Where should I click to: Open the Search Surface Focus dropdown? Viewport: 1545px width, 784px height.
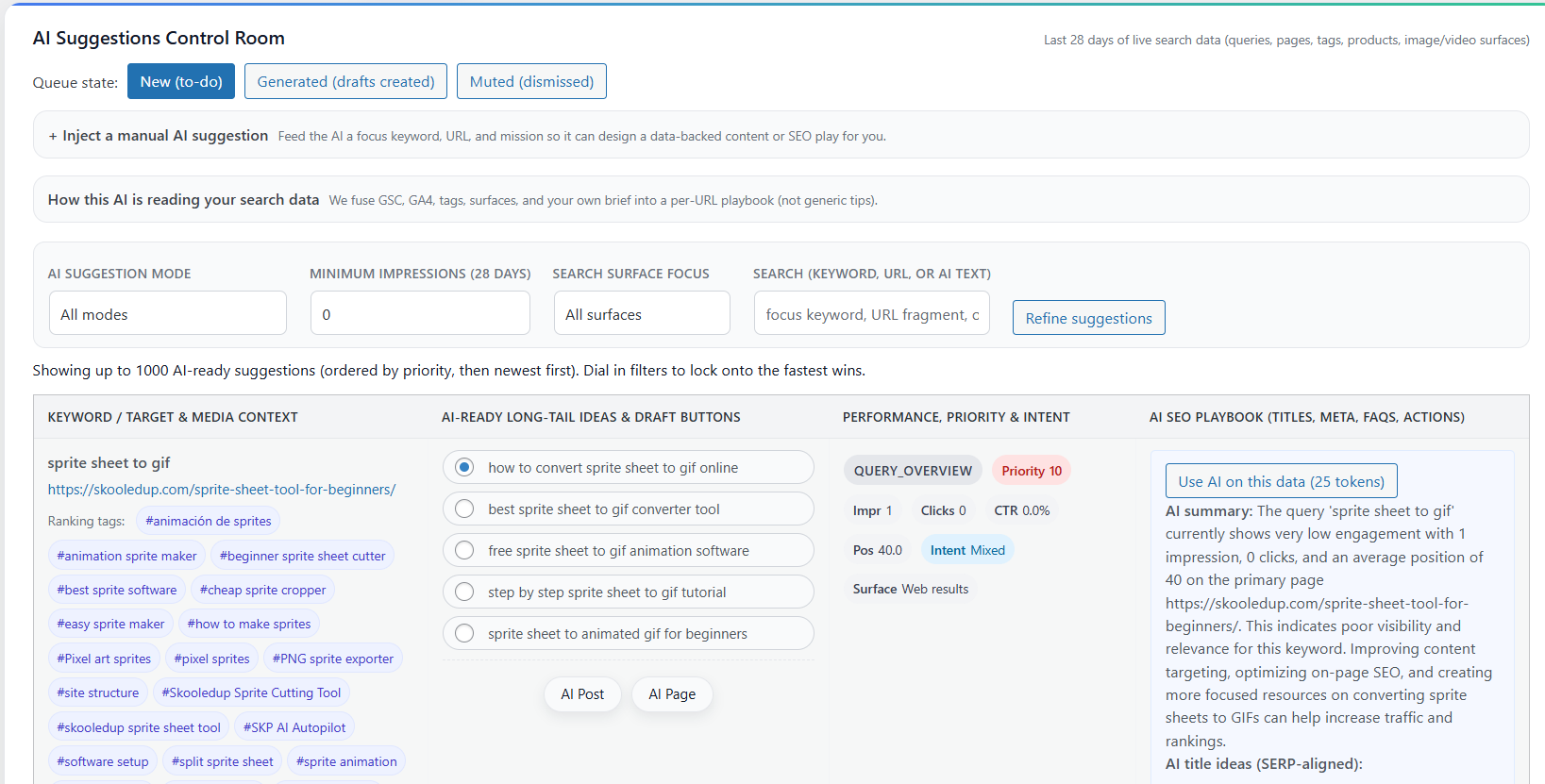[x=641, y=313]
